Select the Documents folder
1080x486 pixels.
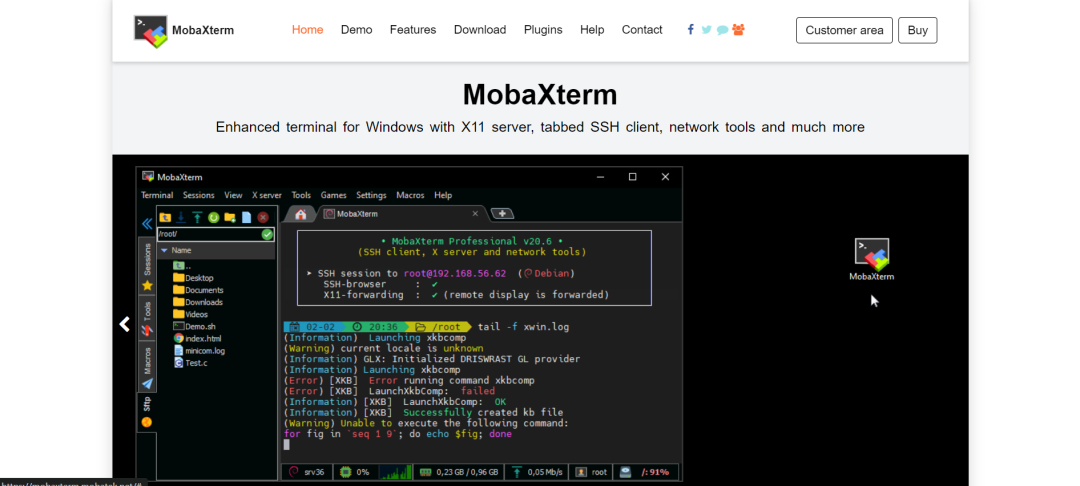[198, 290]
